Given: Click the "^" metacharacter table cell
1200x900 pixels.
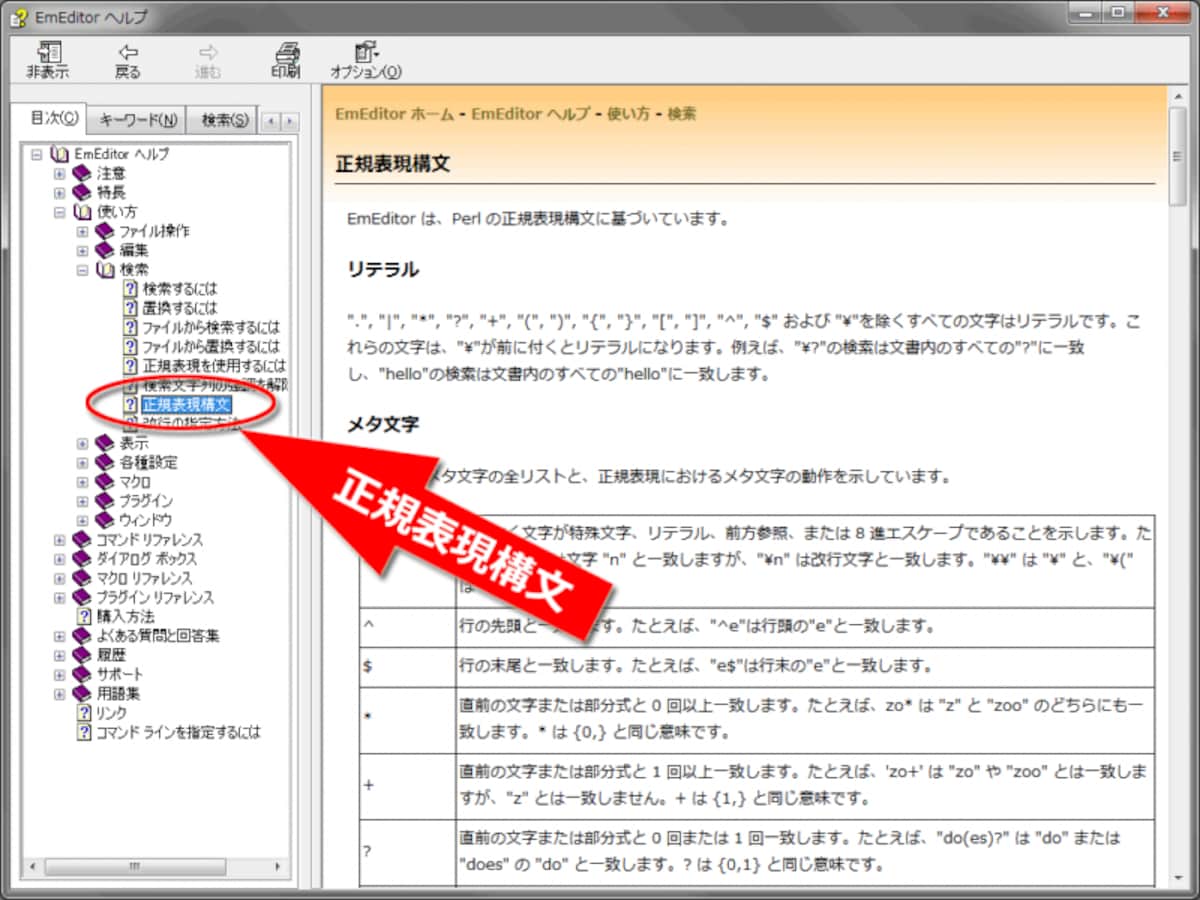Looking at the screenshot, I should [408, 627].
